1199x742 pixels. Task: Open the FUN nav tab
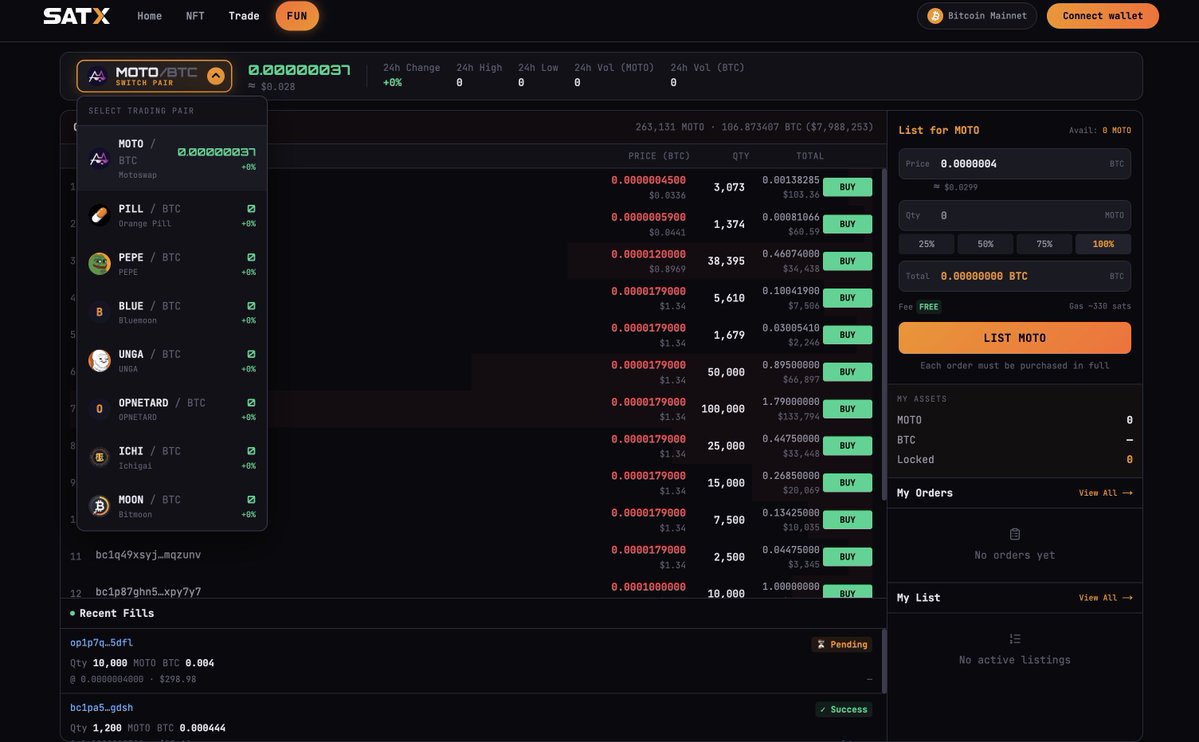click(297, 16)
